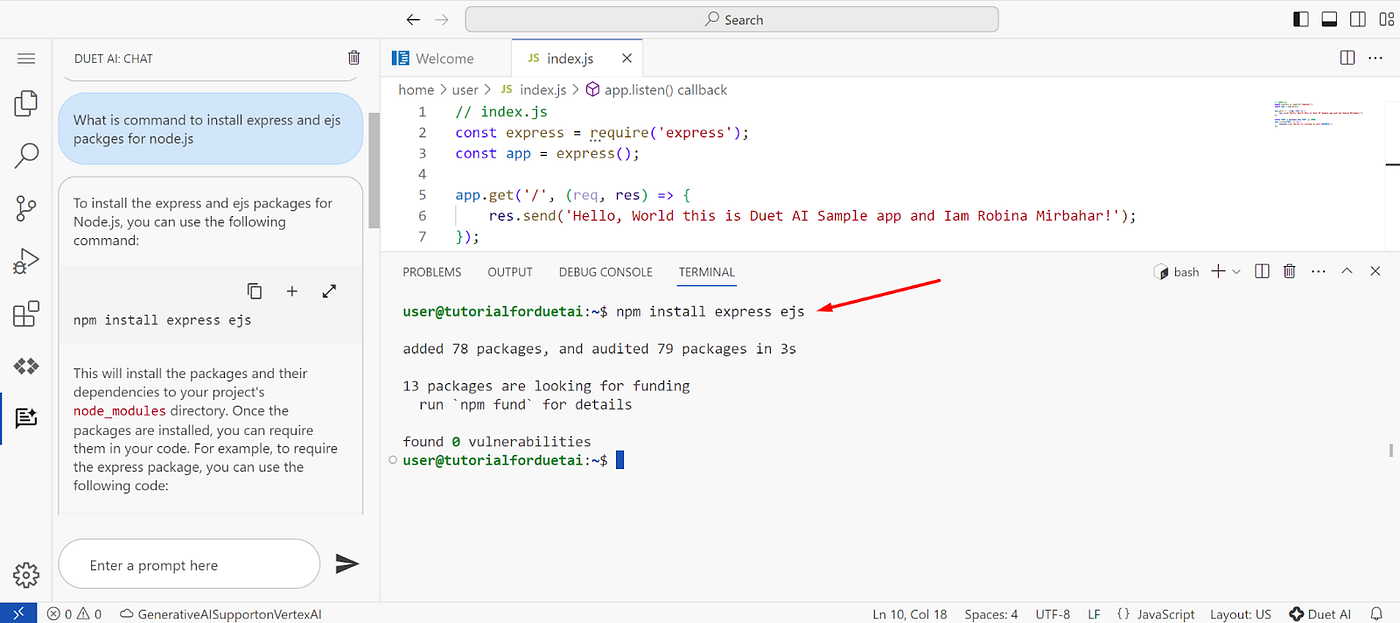Viewport: 1400px width, 623px height.
Task: Open editor More Actions ellipsis
Action: tap(1376, 58)
